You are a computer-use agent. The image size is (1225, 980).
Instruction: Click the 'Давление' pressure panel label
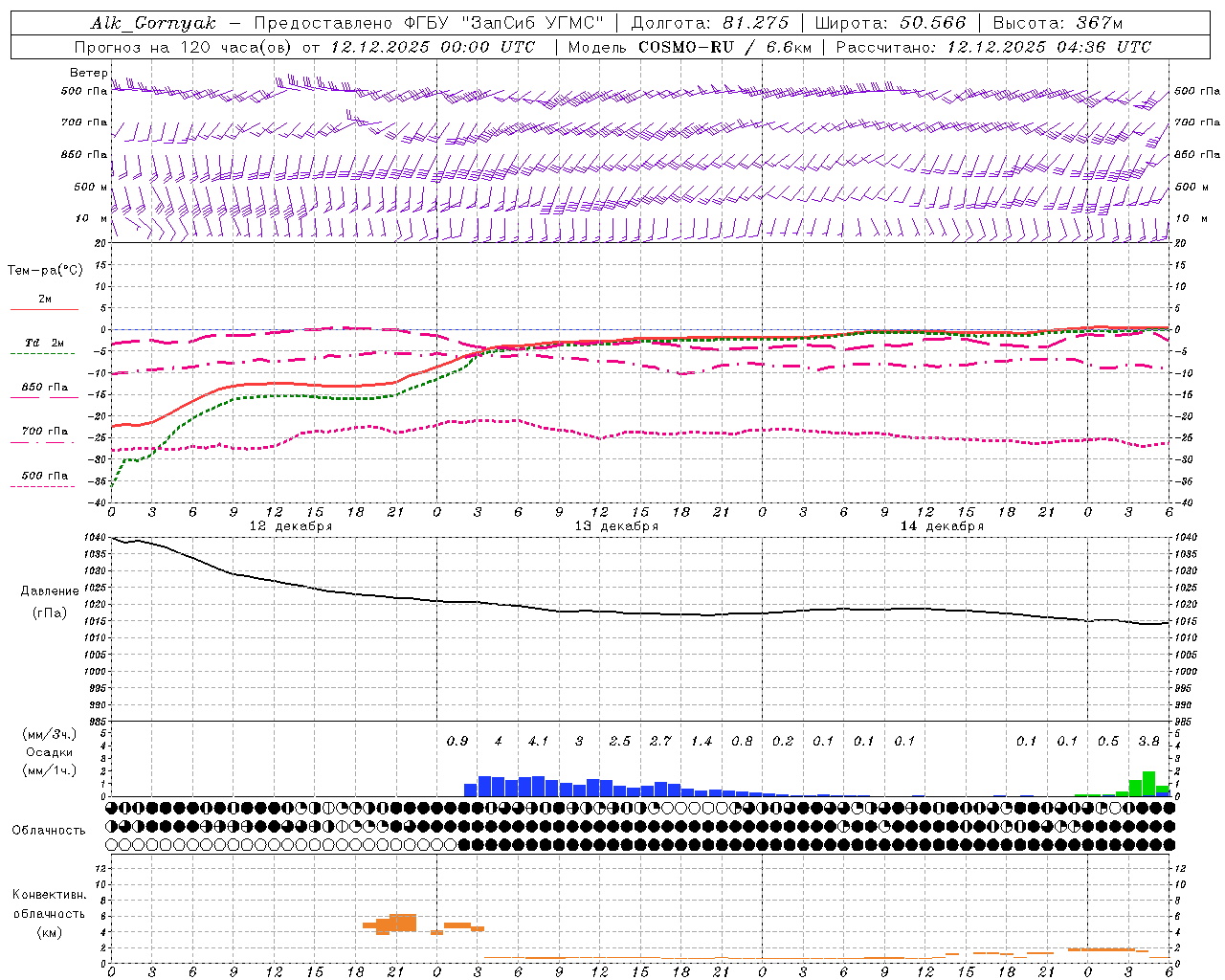[x=50, y=591]
